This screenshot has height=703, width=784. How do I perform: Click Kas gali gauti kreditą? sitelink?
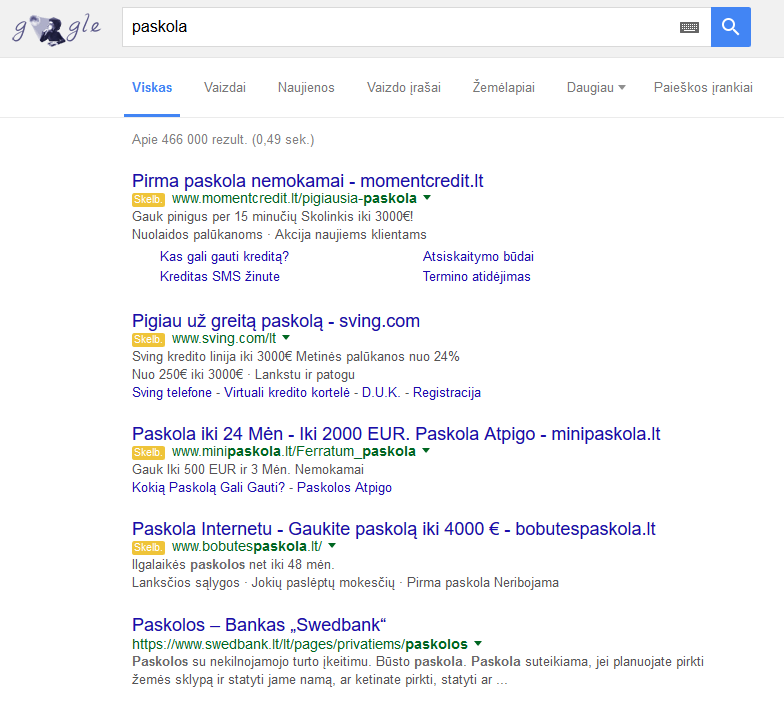point(224,256)
